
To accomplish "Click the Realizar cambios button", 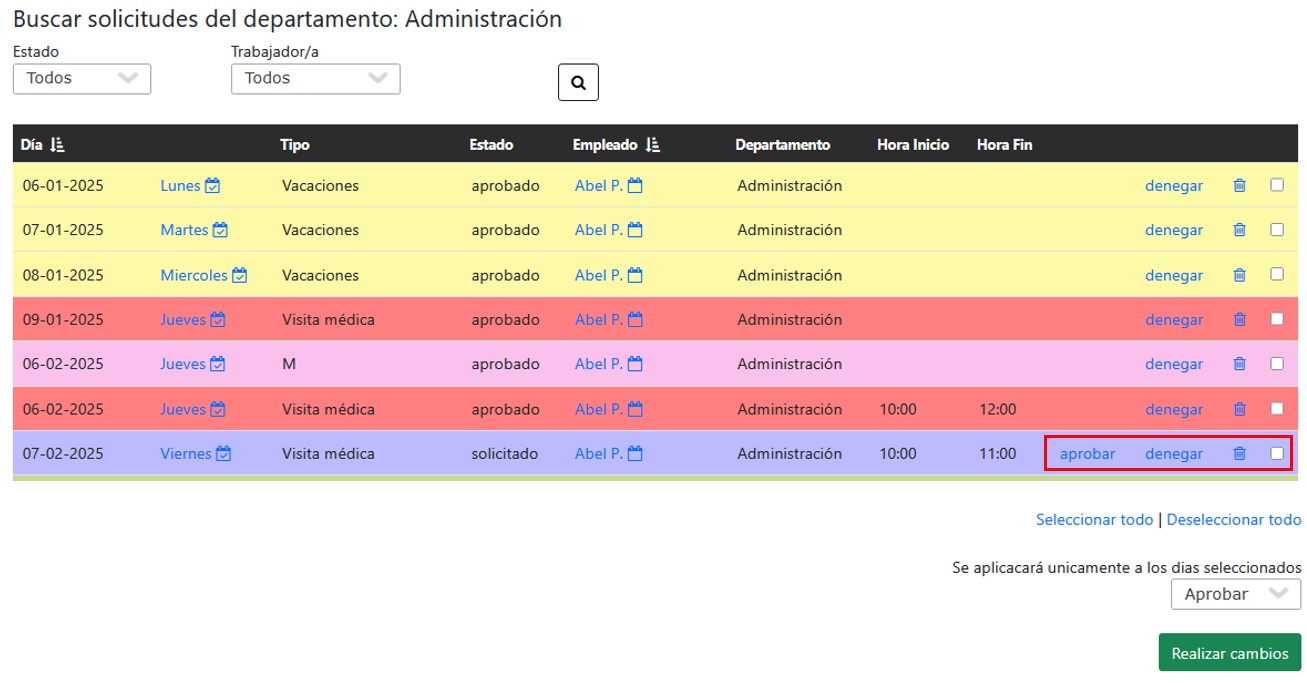I will click(1230, 653).
